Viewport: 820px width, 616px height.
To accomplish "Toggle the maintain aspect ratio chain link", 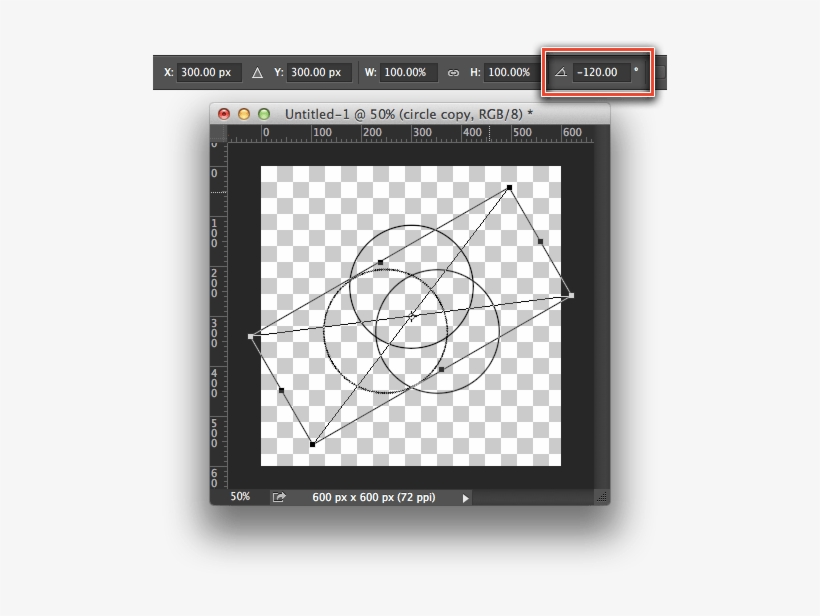I will tap(453, 72).
